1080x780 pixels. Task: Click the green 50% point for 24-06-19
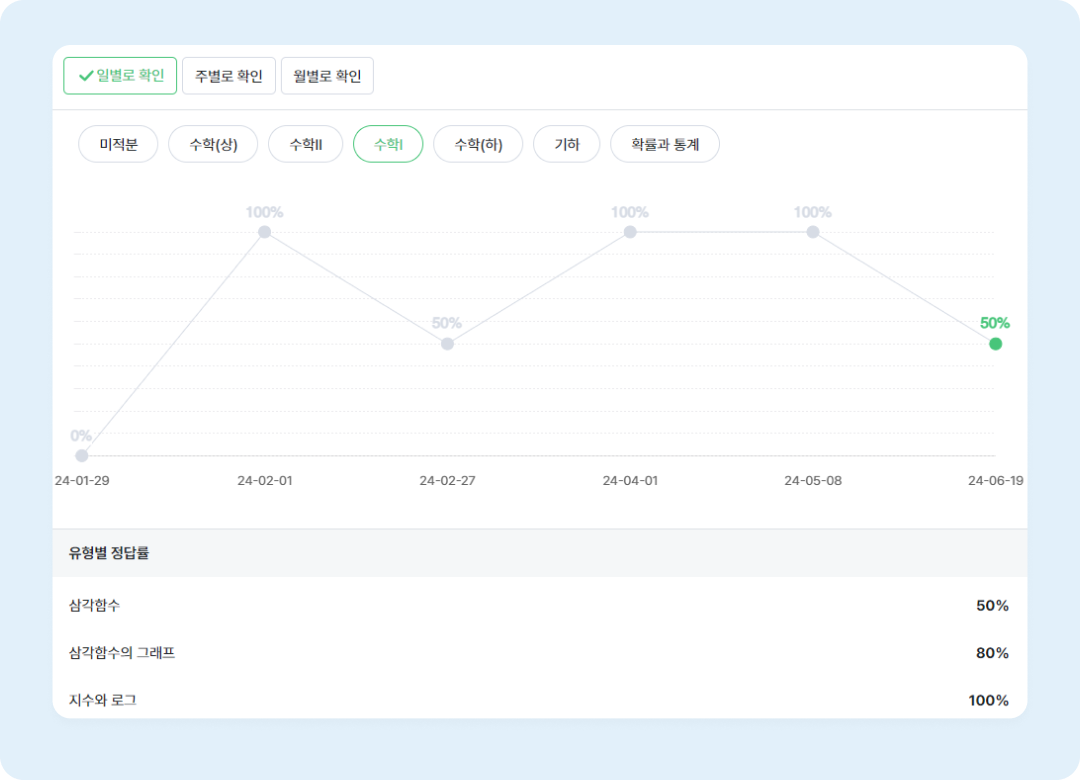995,344
